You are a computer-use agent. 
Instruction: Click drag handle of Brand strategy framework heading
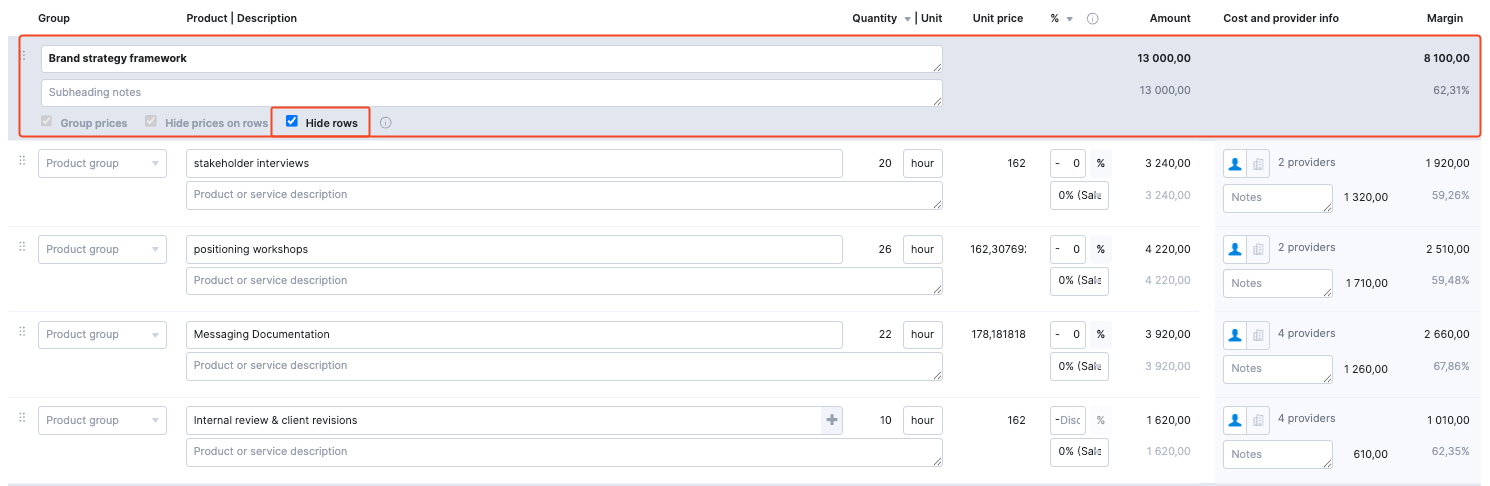(x=23, y=56)
